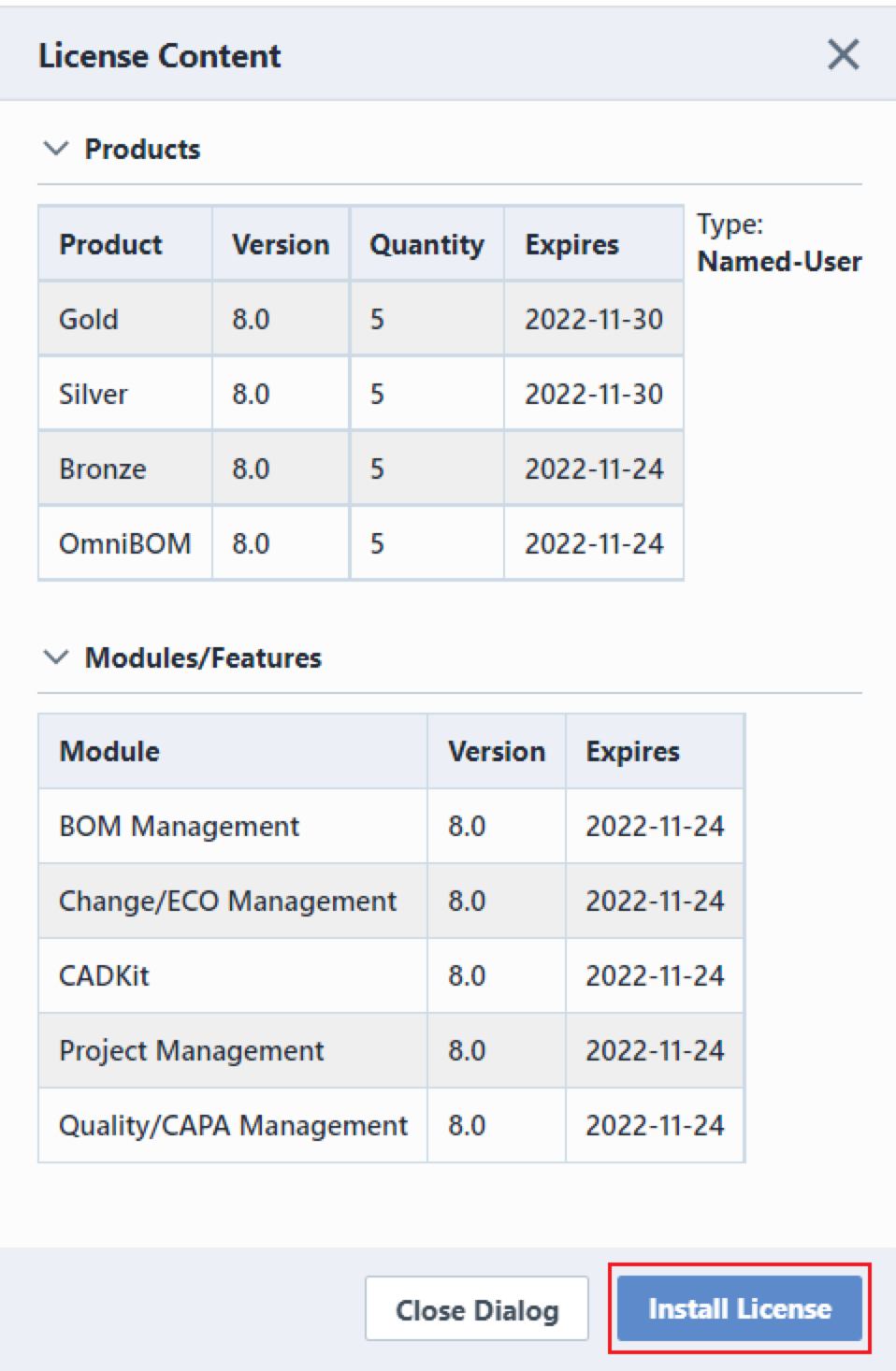Click the CADKit row expiry date
Viewport: 896px width, 1371px height.
tap(655, 975)
